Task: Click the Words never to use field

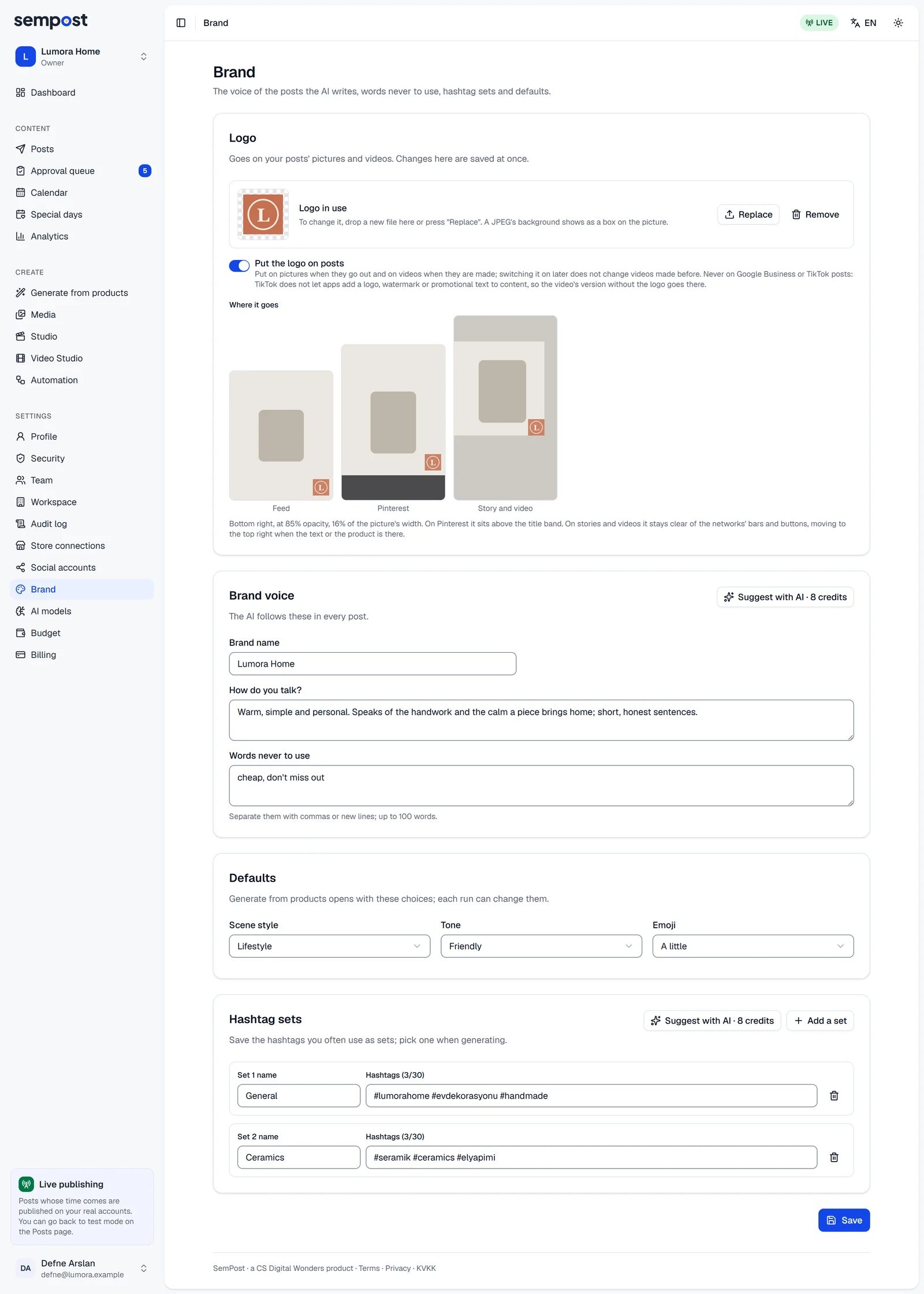Action: 541,786
